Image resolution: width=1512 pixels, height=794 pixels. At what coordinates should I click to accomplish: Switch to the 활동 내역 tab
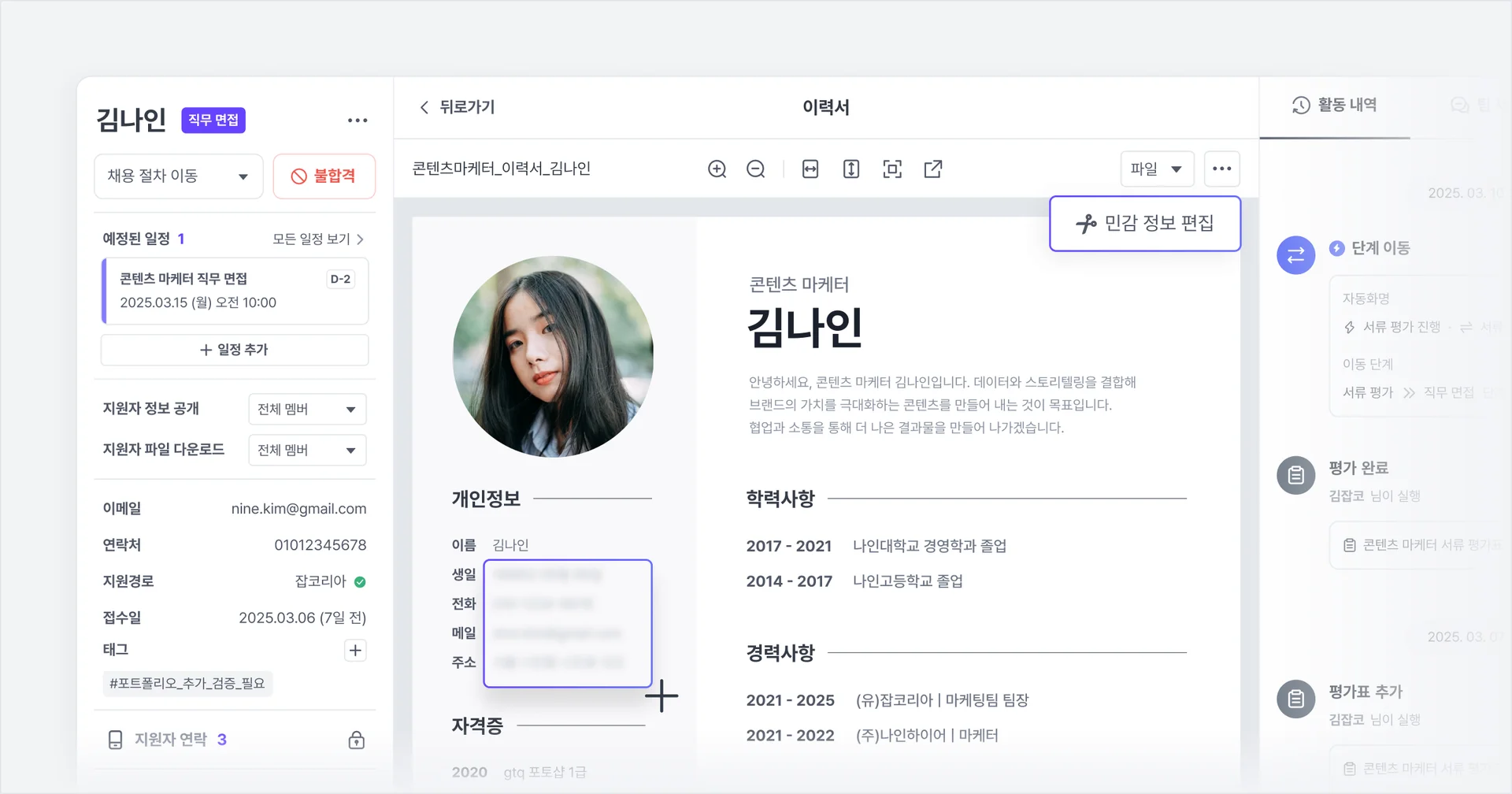coord(1347,105)
